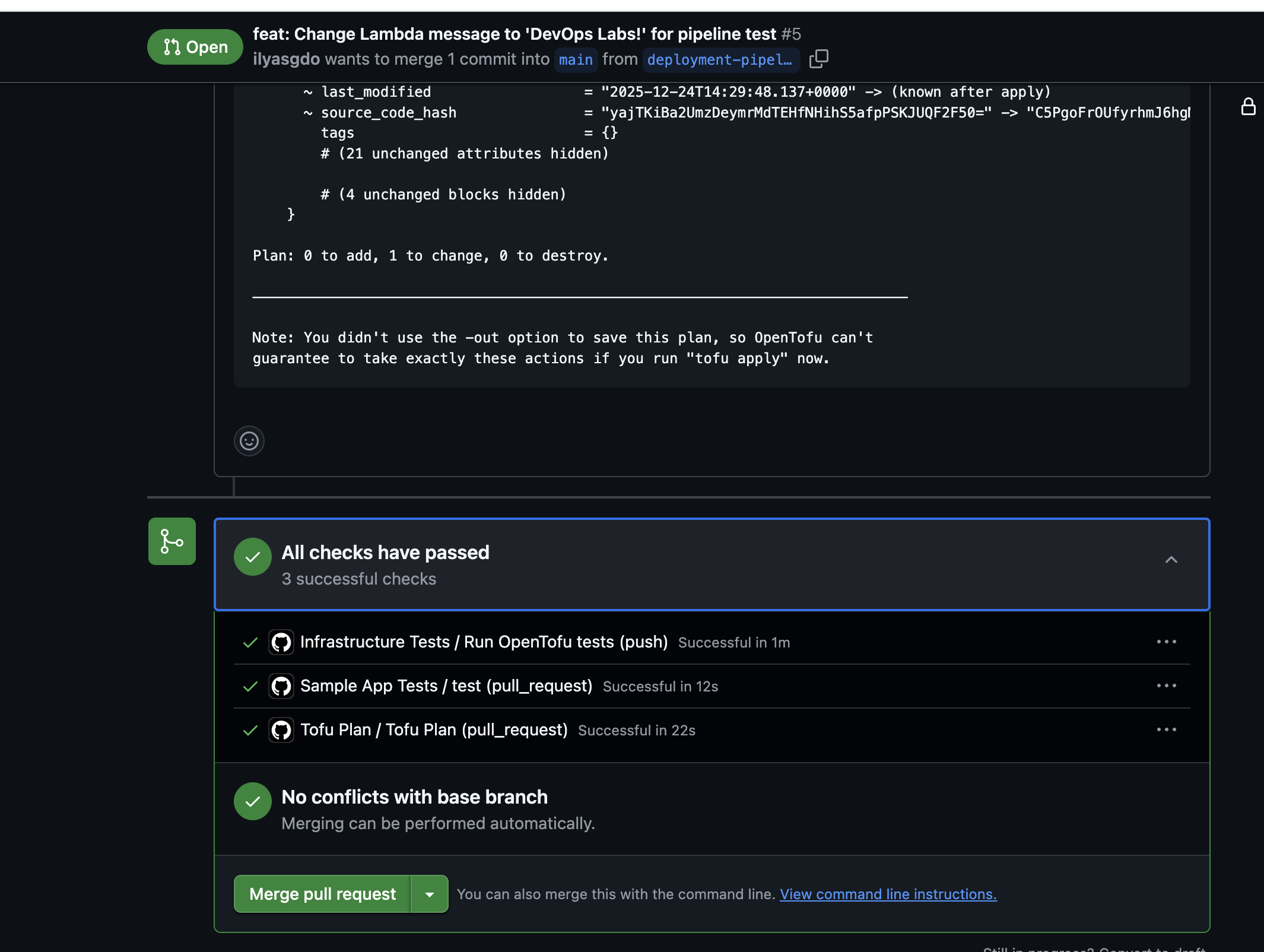This screenshot has width=1264, height=952.
Task: Click the main base branch label
Action: 576,59
